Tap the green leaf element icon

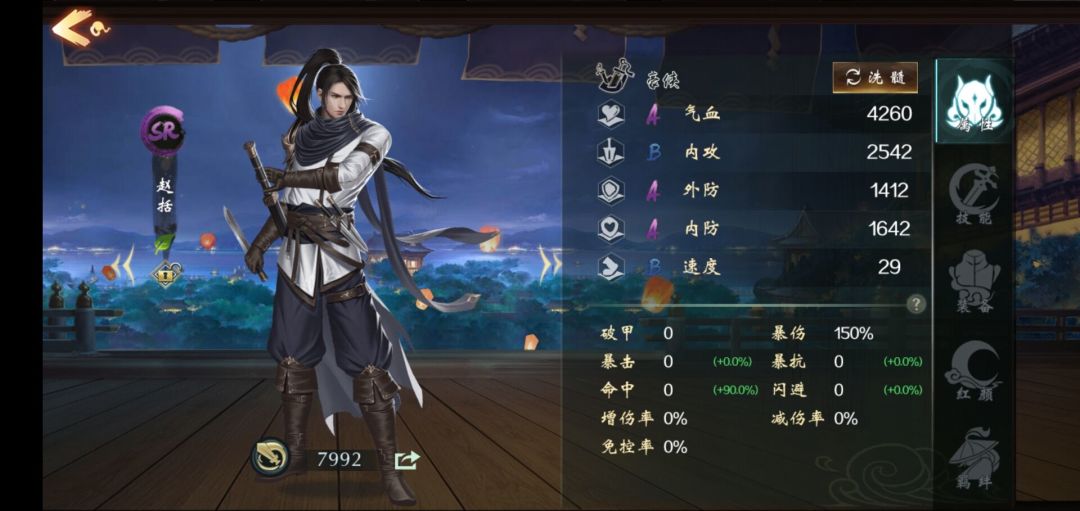(165, 243)
